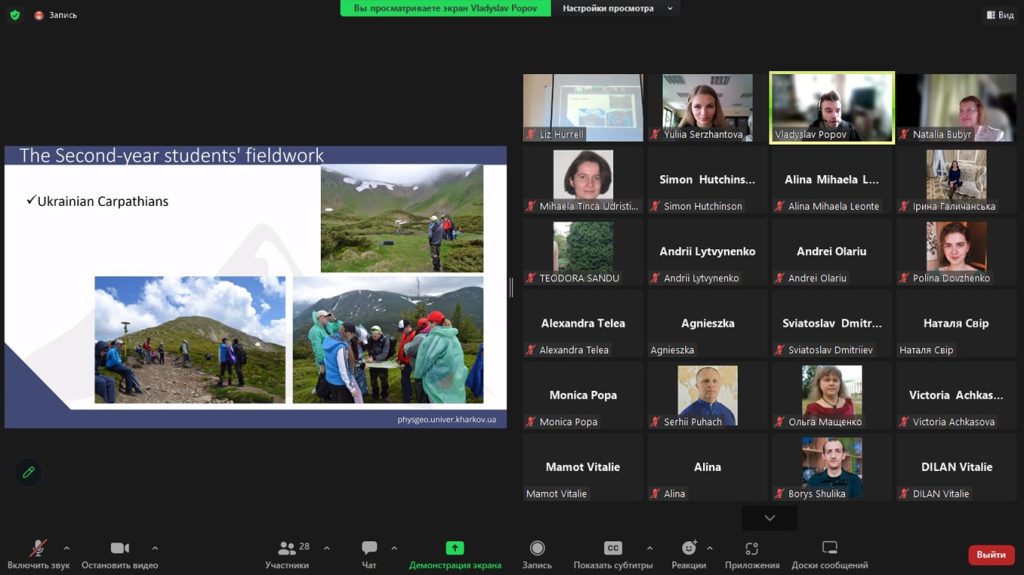Image resolution: width=1024 pixels, height=575 pixels.
Task: Expand video options arrow beside camera
Action: [154, 548]
